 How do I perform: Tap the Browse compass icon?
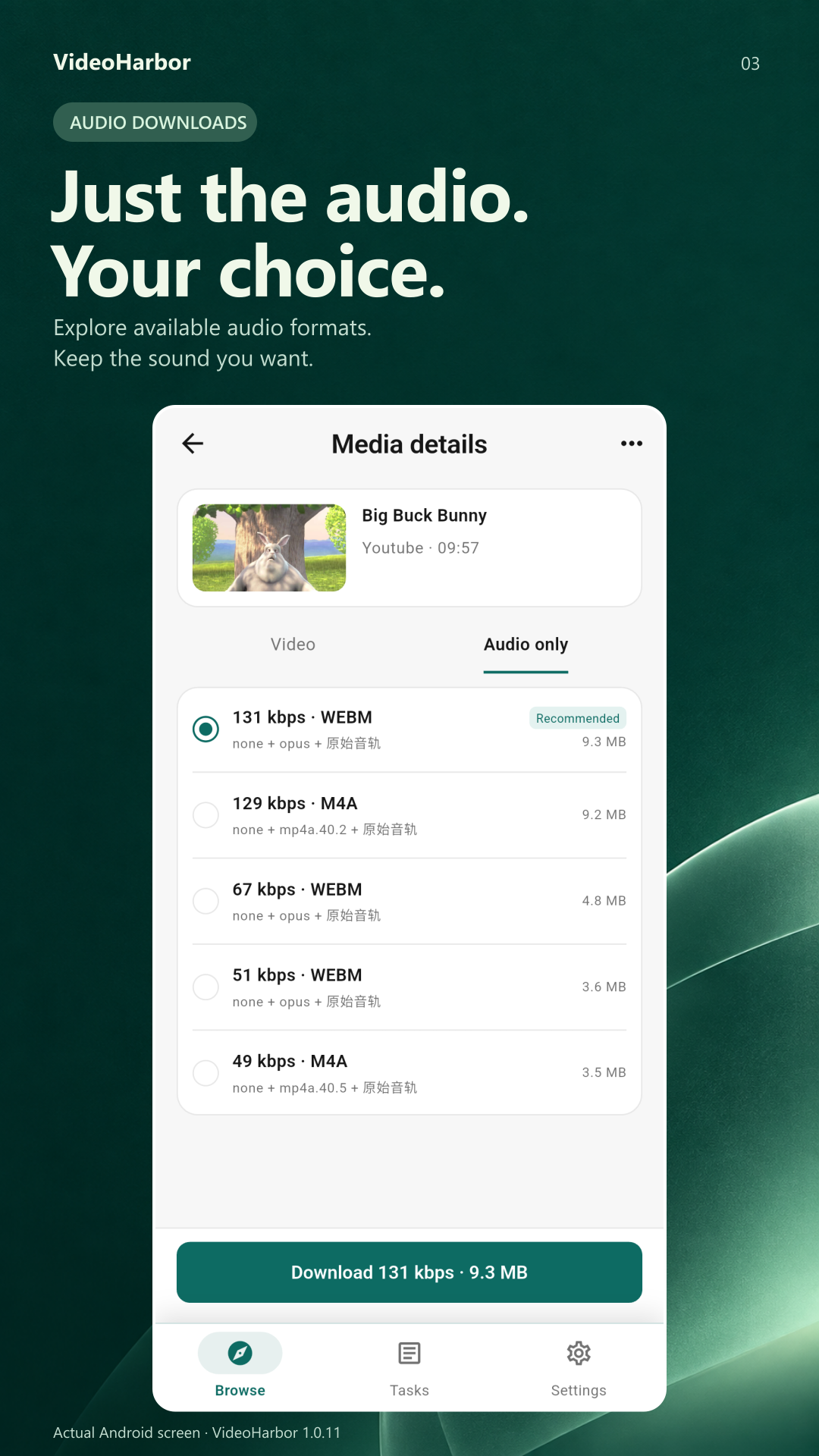[240, 1353]
